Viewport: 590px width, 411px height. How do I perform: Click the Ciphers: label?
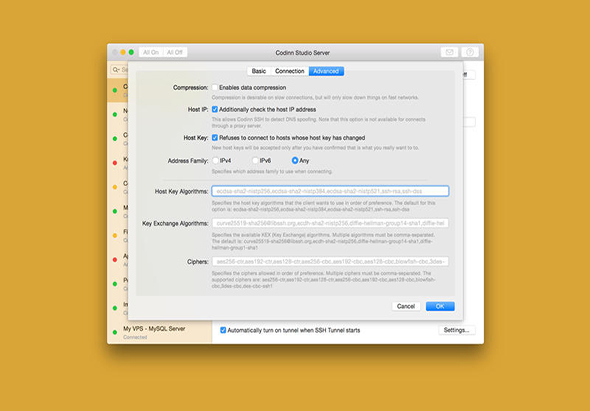click(x=198, y=262)
